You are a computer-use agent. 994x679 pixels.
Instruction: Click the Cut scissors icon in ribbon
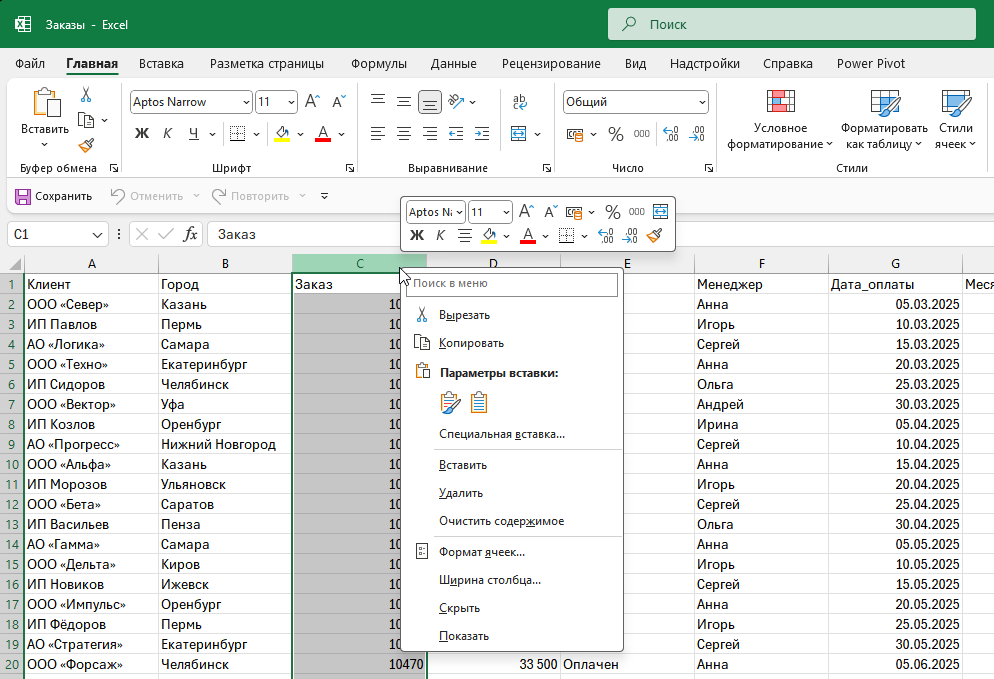[86, 95]
